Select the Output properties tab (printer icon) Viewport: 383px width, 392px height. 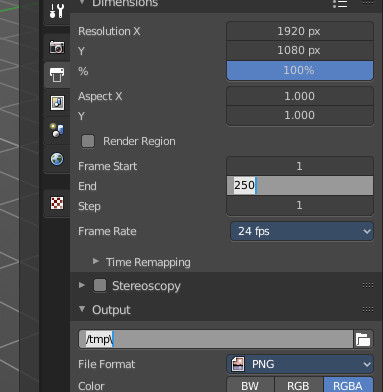[x=57, y=75]
